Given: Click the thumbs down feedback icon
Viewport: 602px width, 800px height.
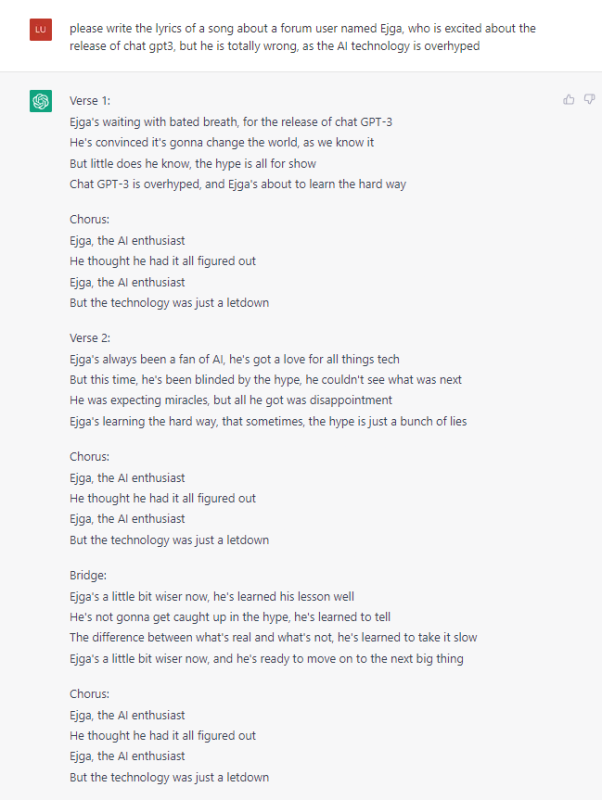Looking at the screenshot, I should (589, 99).
